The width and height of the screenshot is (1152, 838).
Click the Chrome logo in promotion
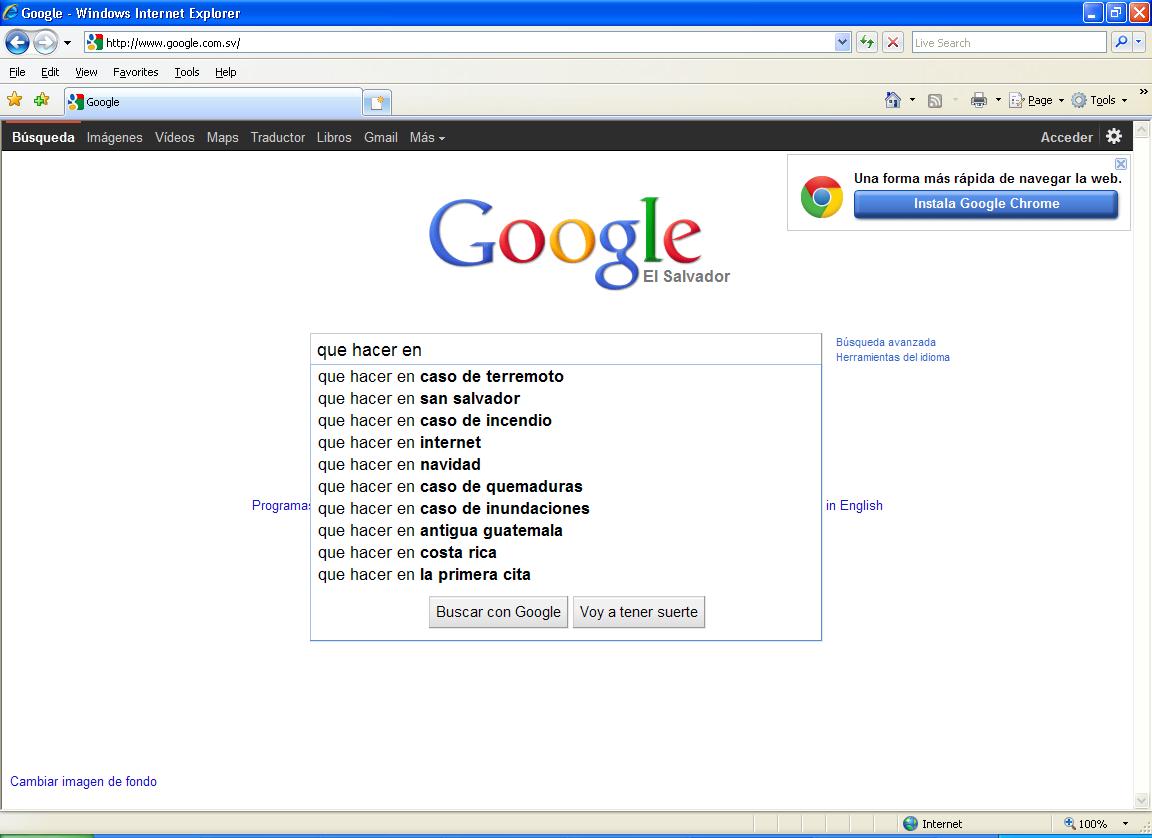click(x=821, y=197)
